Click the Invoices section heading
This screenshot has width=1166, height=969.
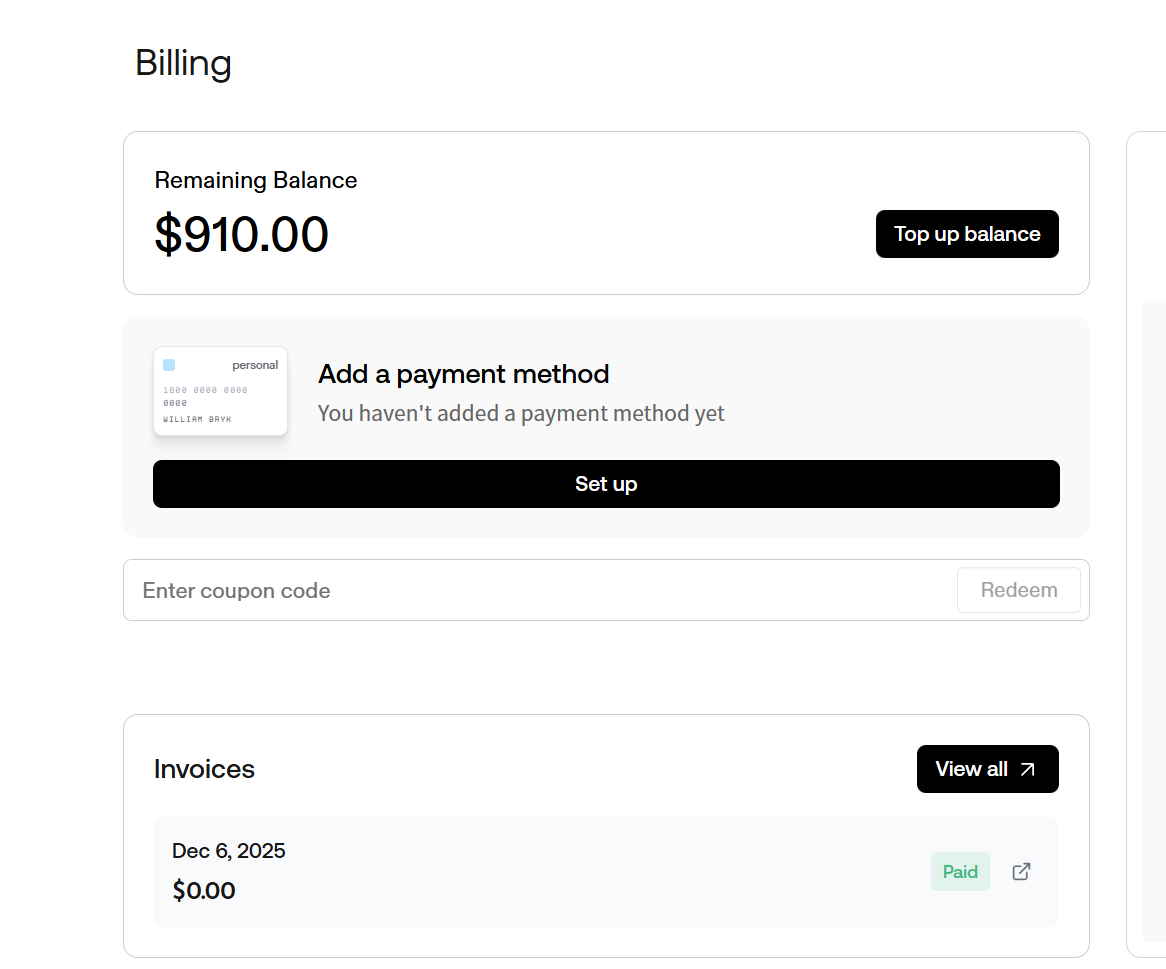[204, 769]
